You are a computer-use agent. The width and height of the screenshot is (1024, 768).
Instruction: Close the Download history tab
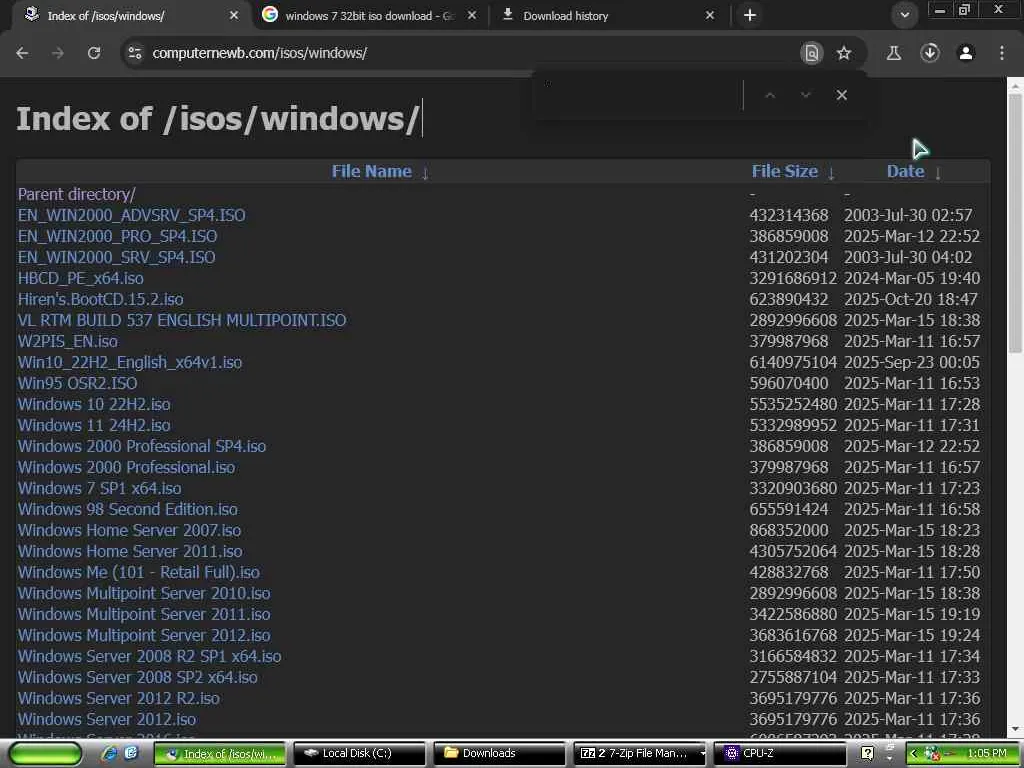[710, 15]
